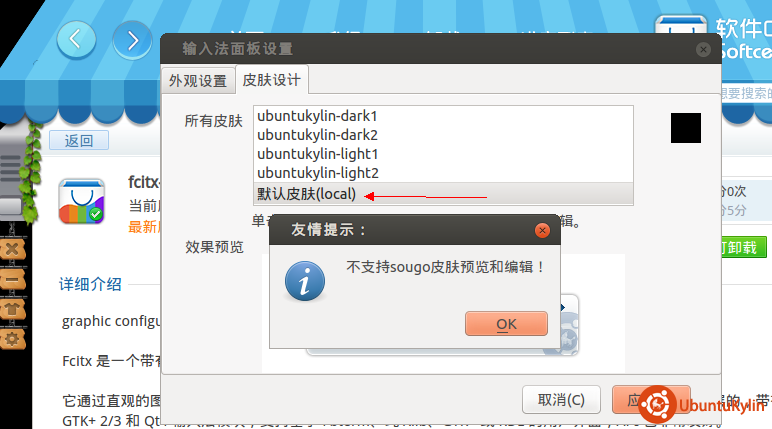Click the green 卸载 uninstall button
Image resolution: width=772 pixels, height=429 pixels.
coord(743,247)
